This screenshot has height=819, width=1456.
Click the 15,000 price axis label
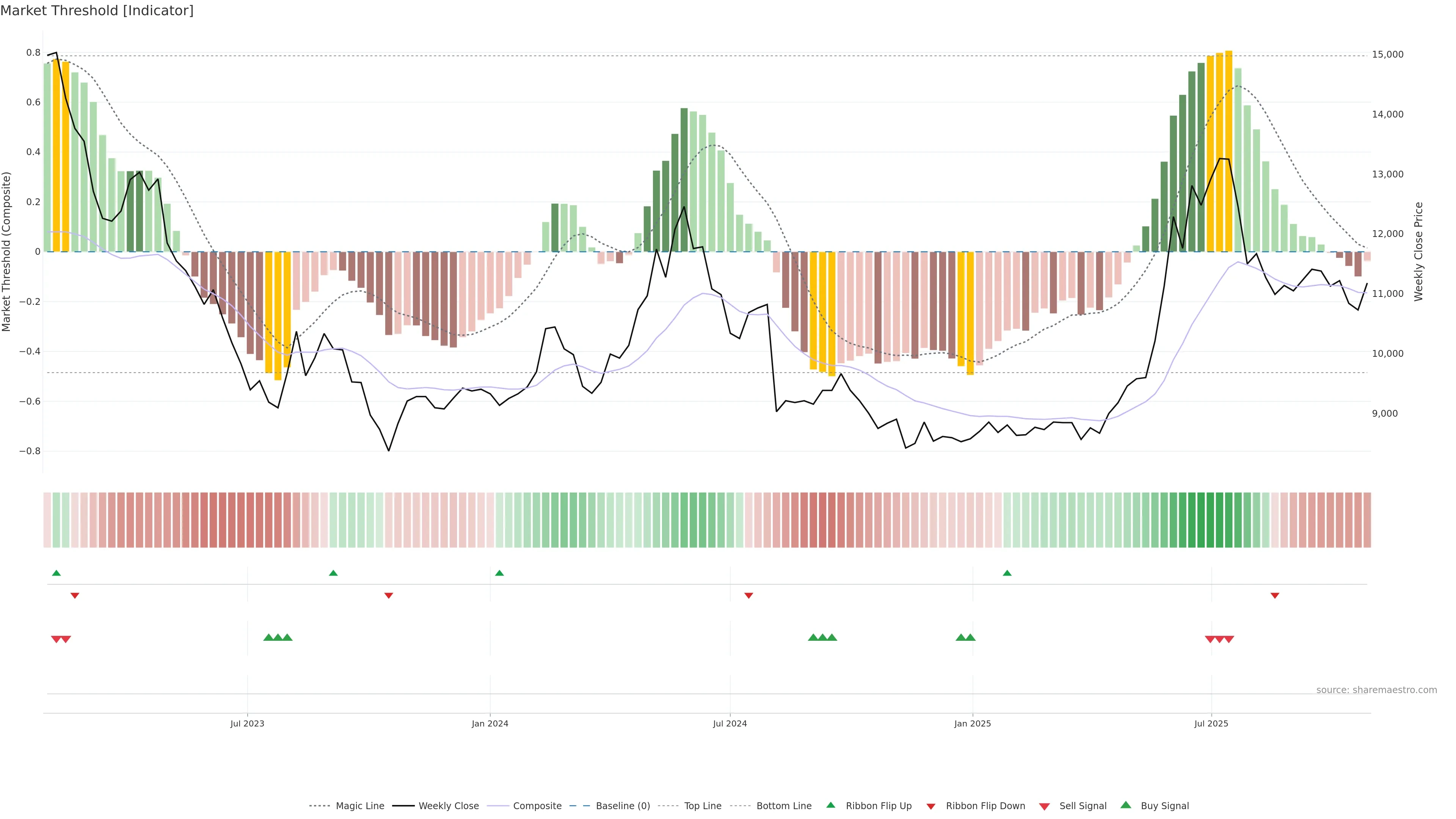coord(1388,54)
